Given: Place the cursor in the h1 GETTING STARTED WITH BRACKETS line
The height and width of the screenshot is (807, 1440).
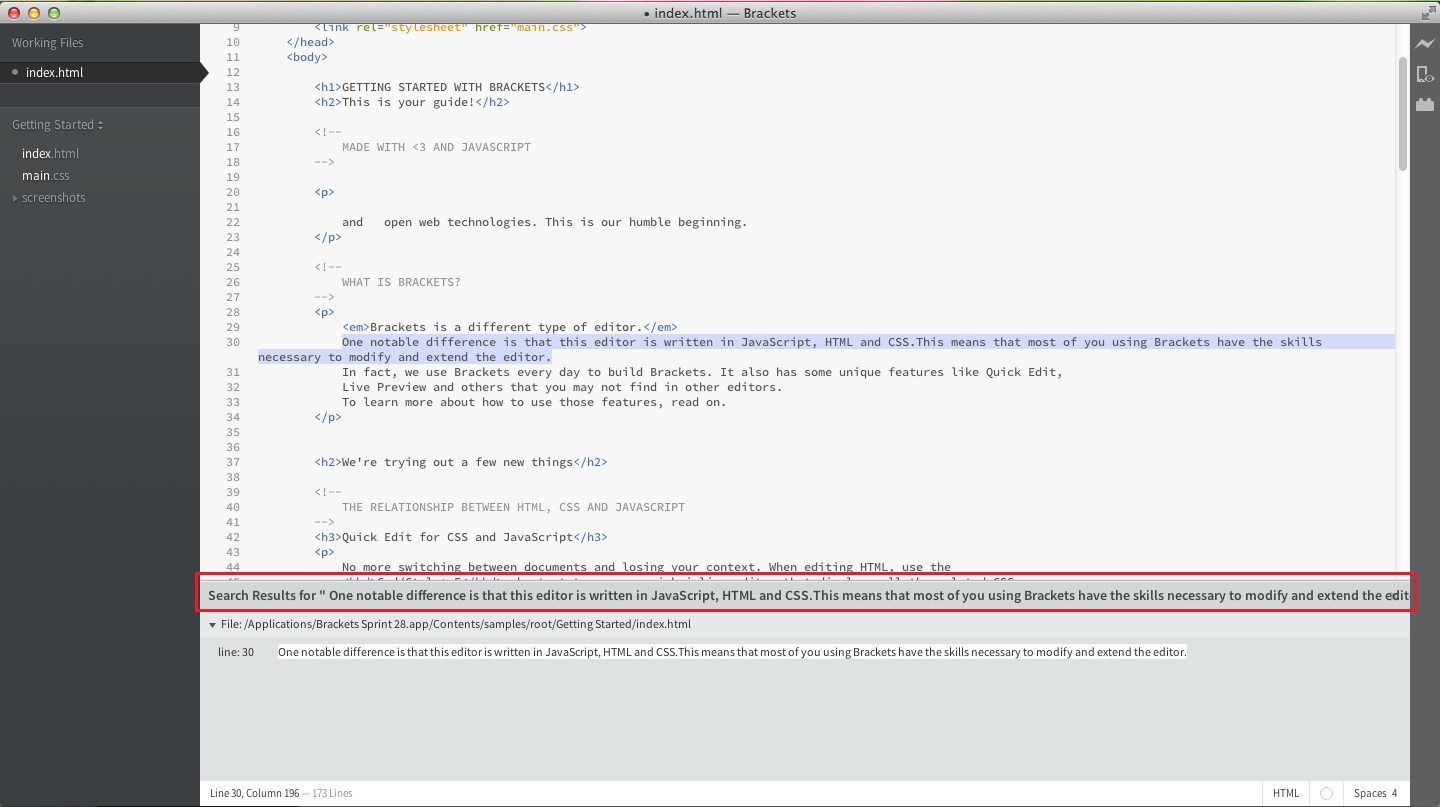Looking at the screenshot, I should [447, 87].
